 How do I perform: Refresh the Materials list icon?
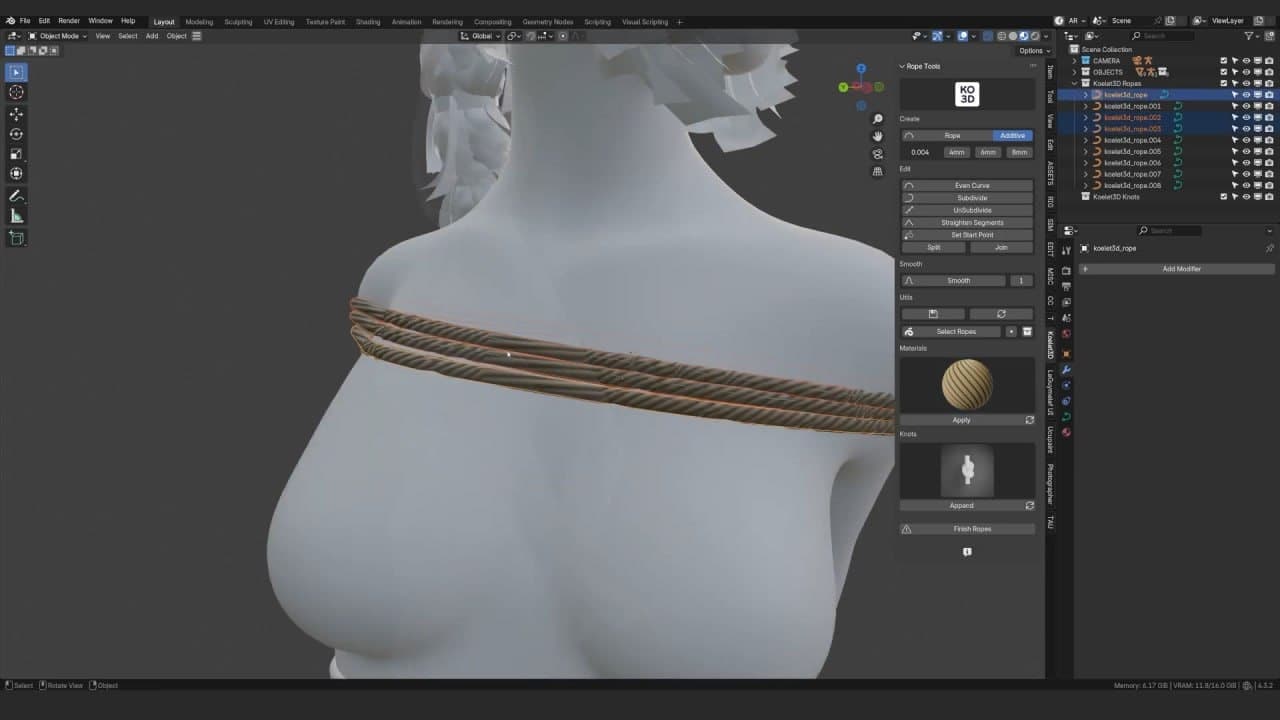(1029, 420)
